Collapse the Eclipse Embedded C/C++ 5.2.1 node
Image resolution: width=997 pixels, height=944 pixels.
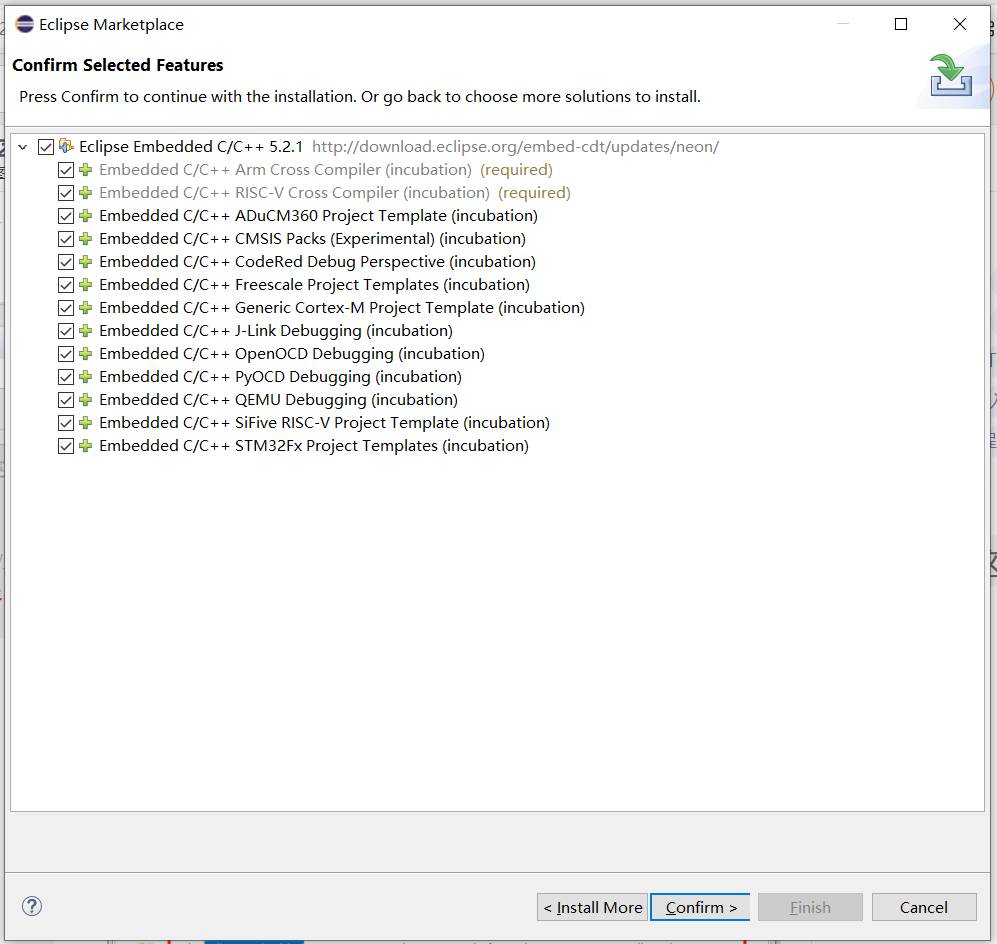coord(23,147)
